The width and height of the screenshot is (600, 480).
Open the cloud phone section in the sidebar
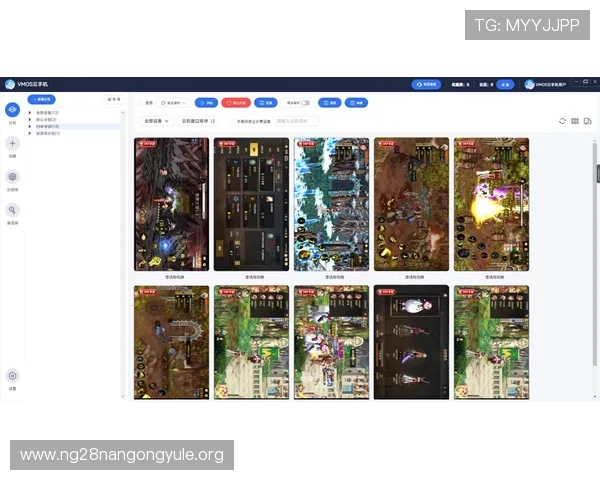coord(12,109)
